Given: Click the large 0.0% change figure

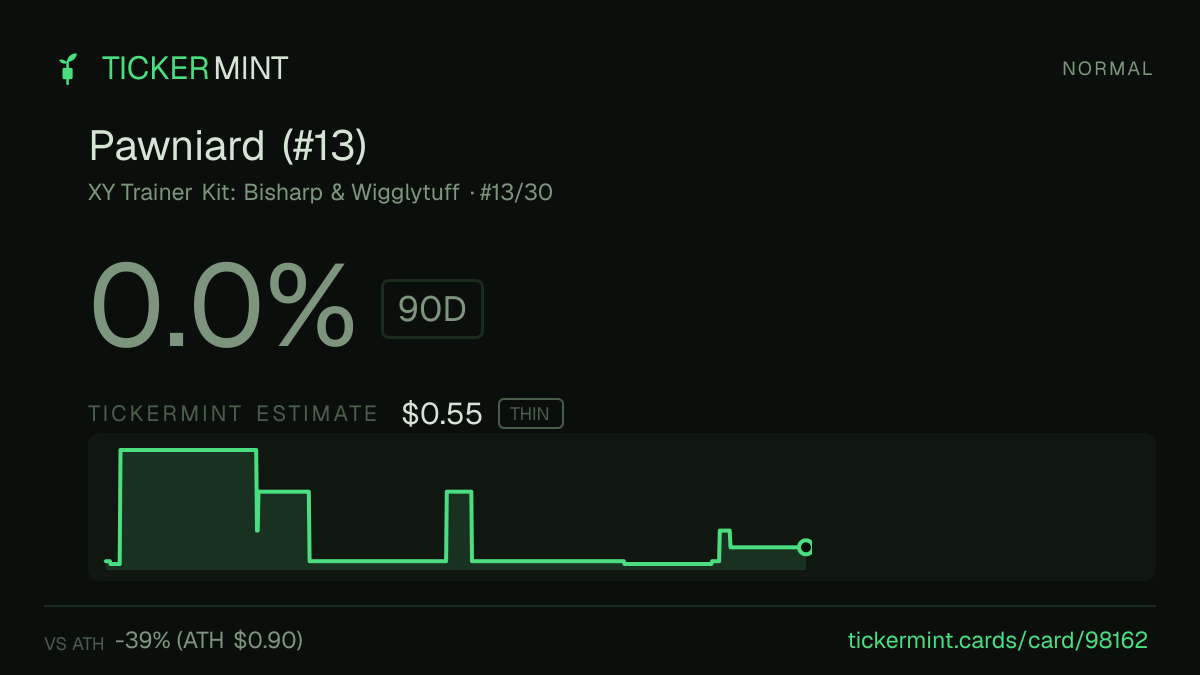Looking at the screenshot, I should point(223,306).
